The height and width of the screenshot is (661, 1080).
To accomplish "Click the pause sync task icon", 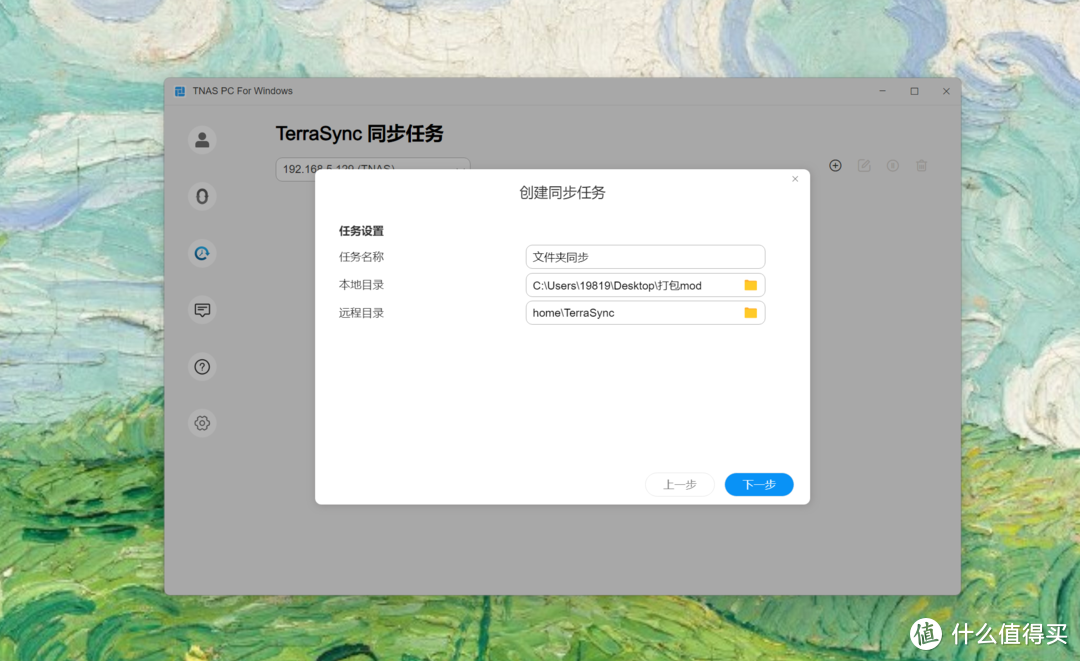I will coord(892,165).
